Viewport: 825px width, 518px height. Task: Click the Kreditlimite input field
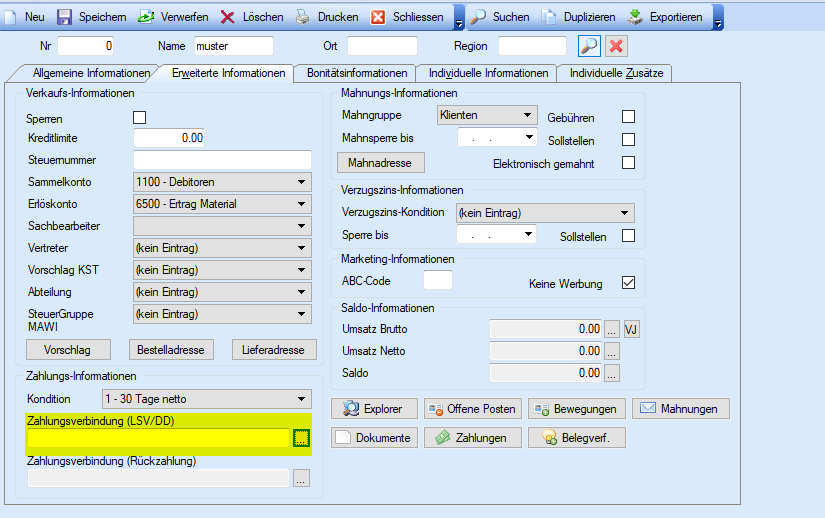[x=170, y=138]
